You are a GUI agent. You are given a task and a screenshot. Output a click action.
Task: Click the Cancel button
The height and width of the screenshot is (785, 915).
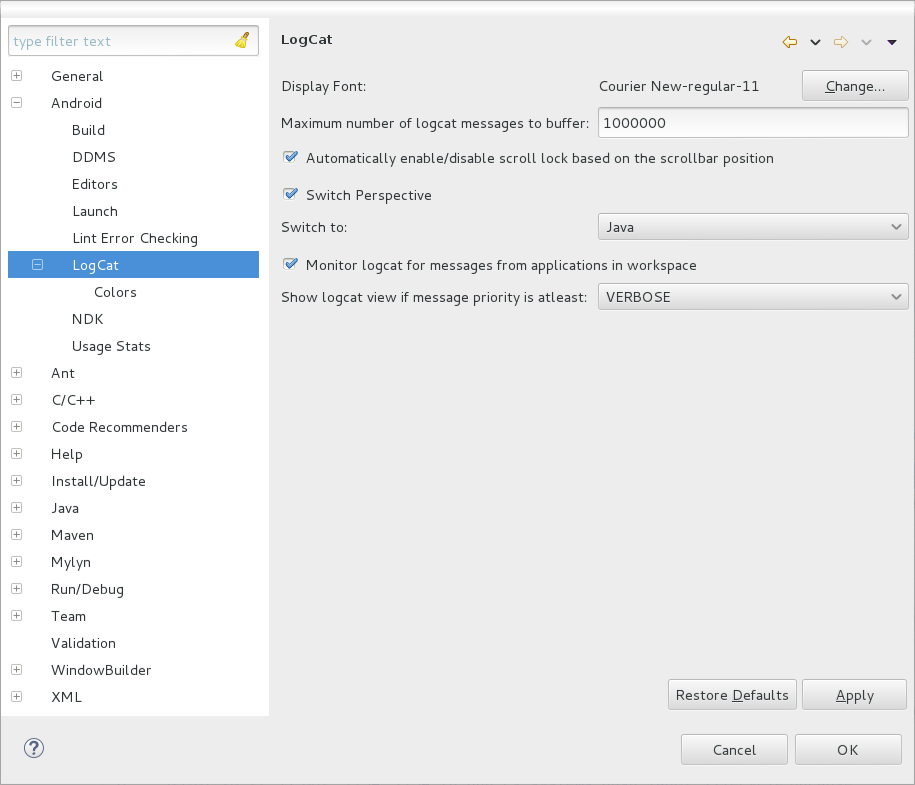(734, 750)
